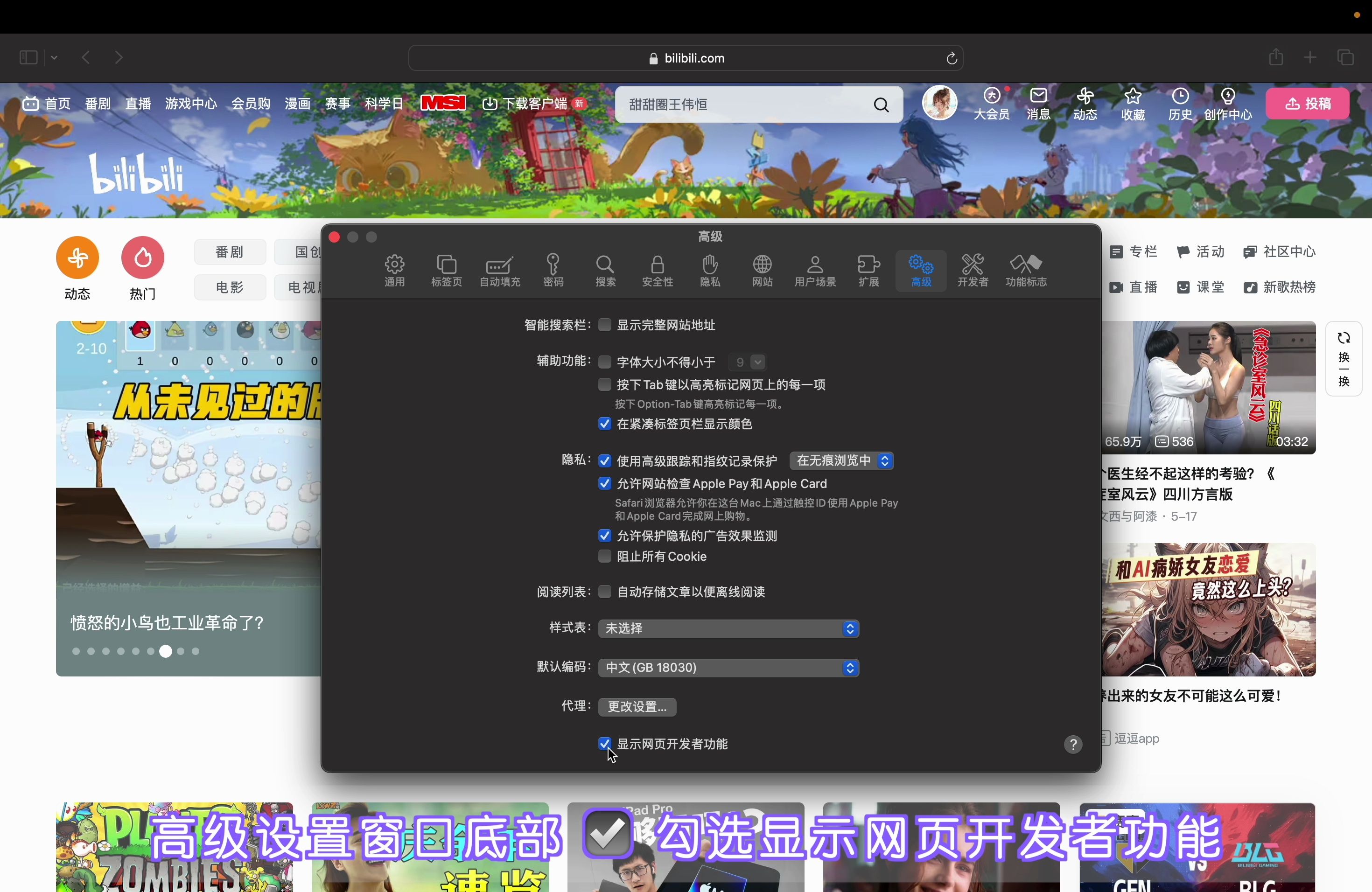The height and width of the screenshot is (892, 1372).
Task: Open the 默认编码 中文 (GB 18030) dropdown
Action: click(x=728, y=668)
